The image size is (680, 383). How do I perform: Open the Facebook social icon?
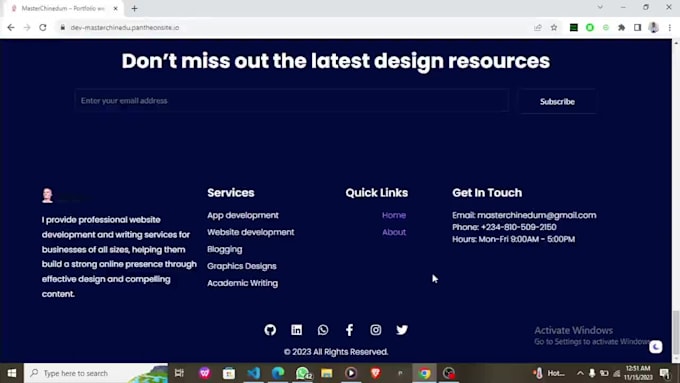tap(350, 330)
